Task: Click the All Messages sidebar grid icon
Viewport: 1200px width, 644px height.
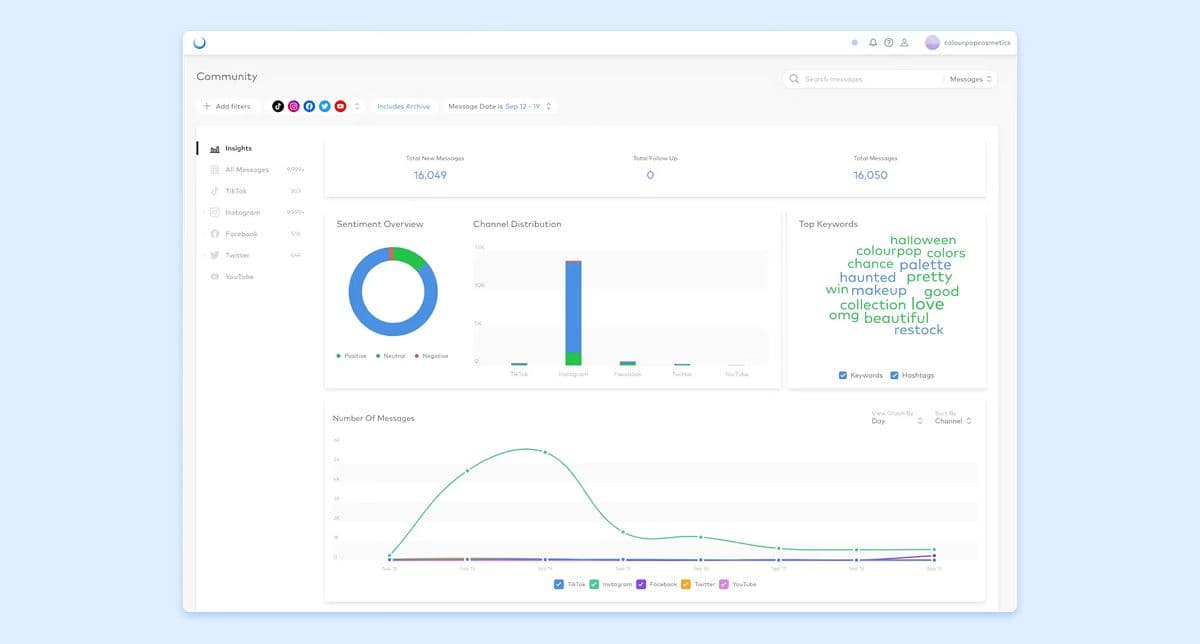Action: coord(215,170)
